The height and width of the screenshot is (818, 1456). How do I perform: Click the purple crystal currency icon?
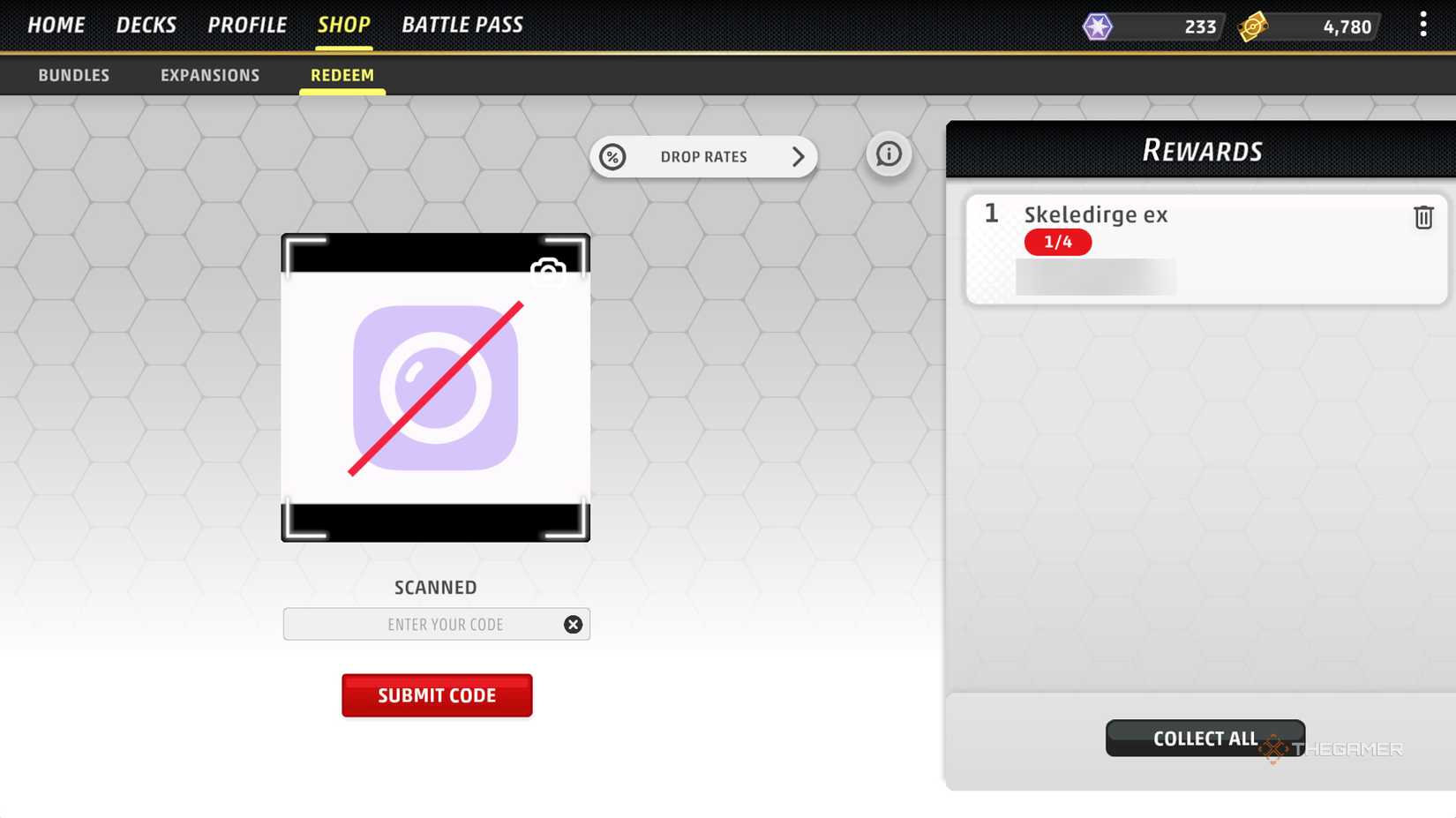coord(1098,26)
